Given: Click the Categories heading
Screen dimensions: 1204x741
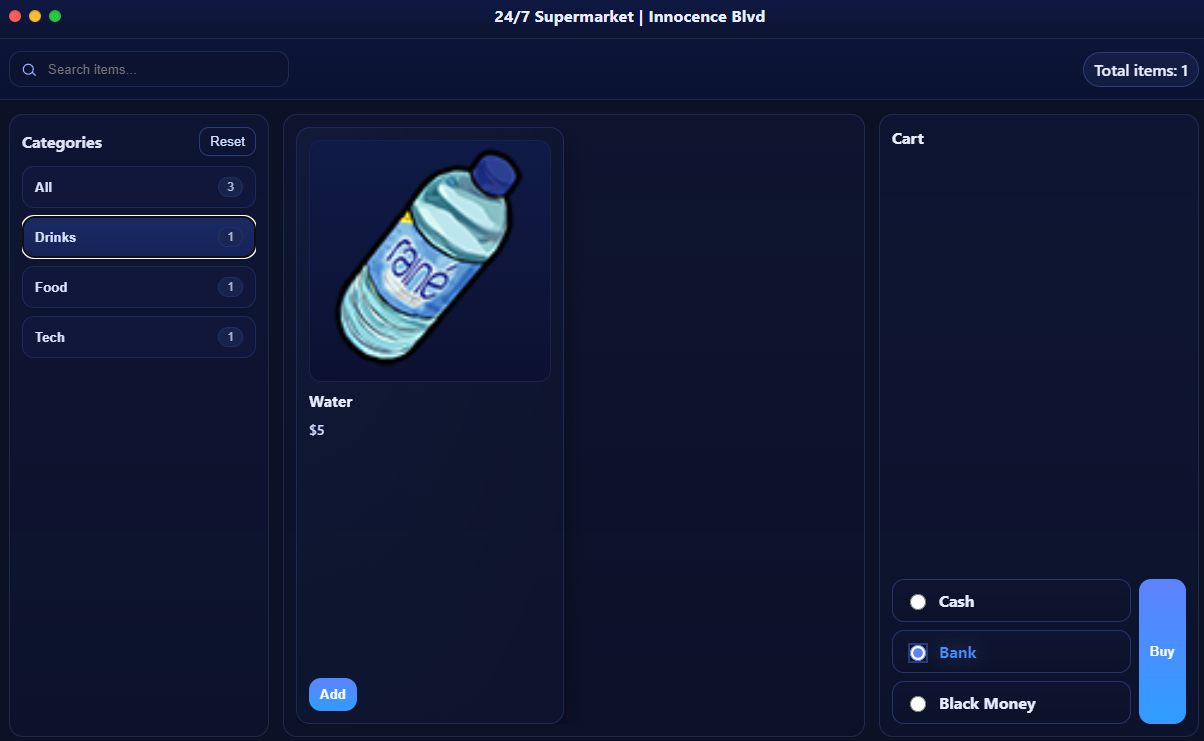Looking at the screenshot, I should [62, 142].
